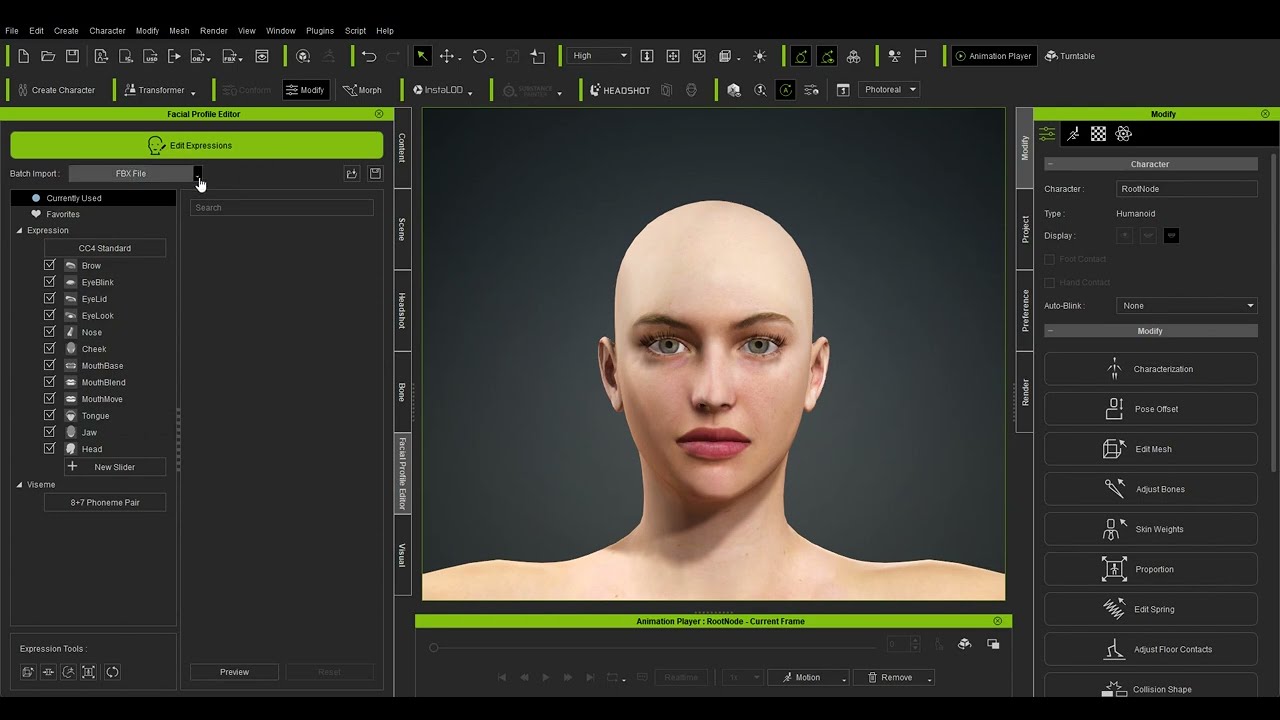
Task: Open the Morph tool
Action: pos(362,90)
